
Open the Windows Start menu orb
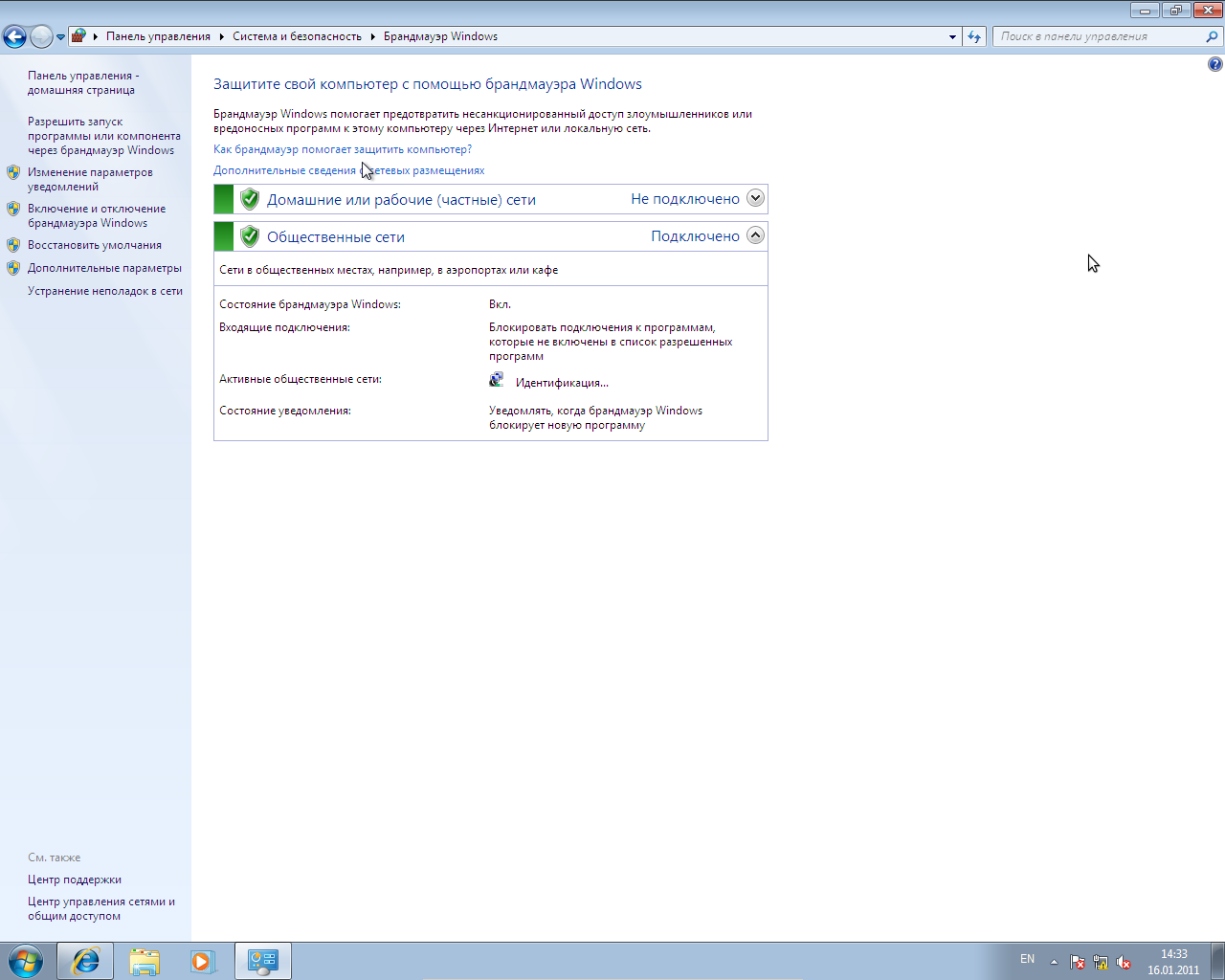[x=25, y=961]
